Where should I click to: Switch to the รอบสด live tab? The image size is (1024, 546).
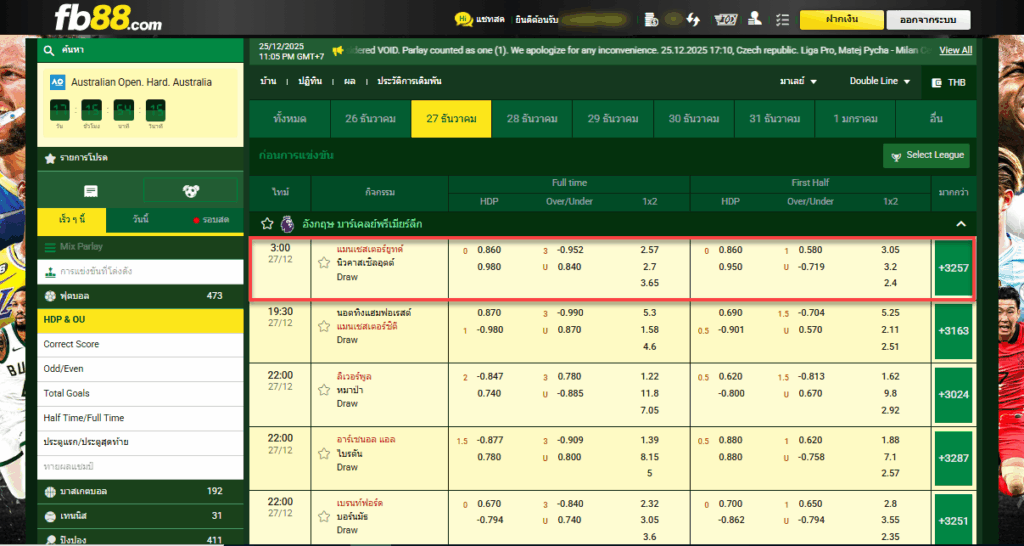tap(210, 220)
